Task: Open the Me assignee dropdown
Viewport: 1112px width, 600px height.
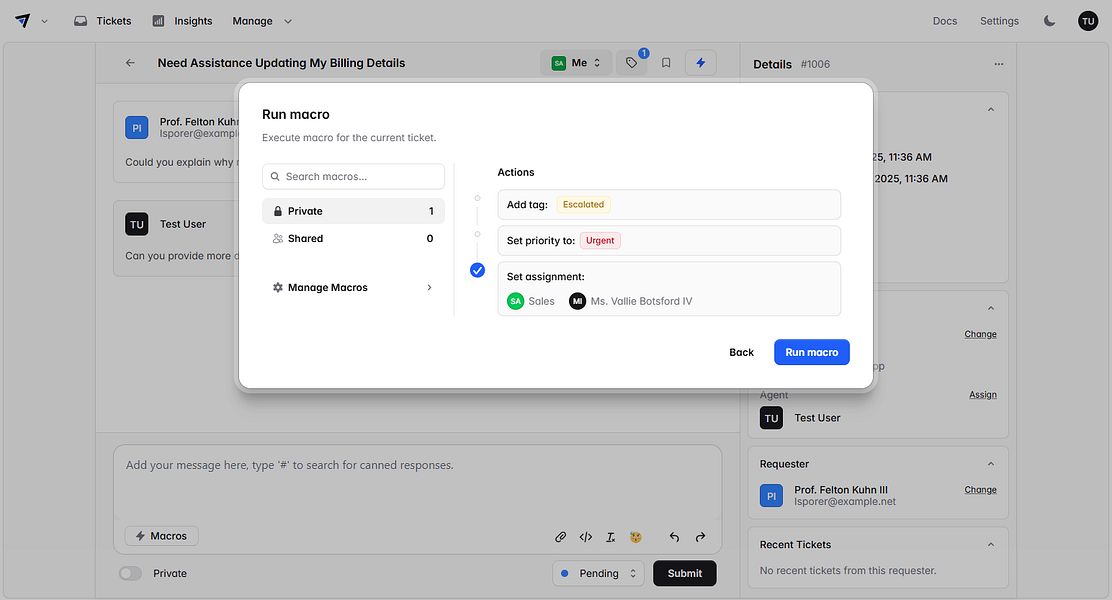Action: pos(576,62)
